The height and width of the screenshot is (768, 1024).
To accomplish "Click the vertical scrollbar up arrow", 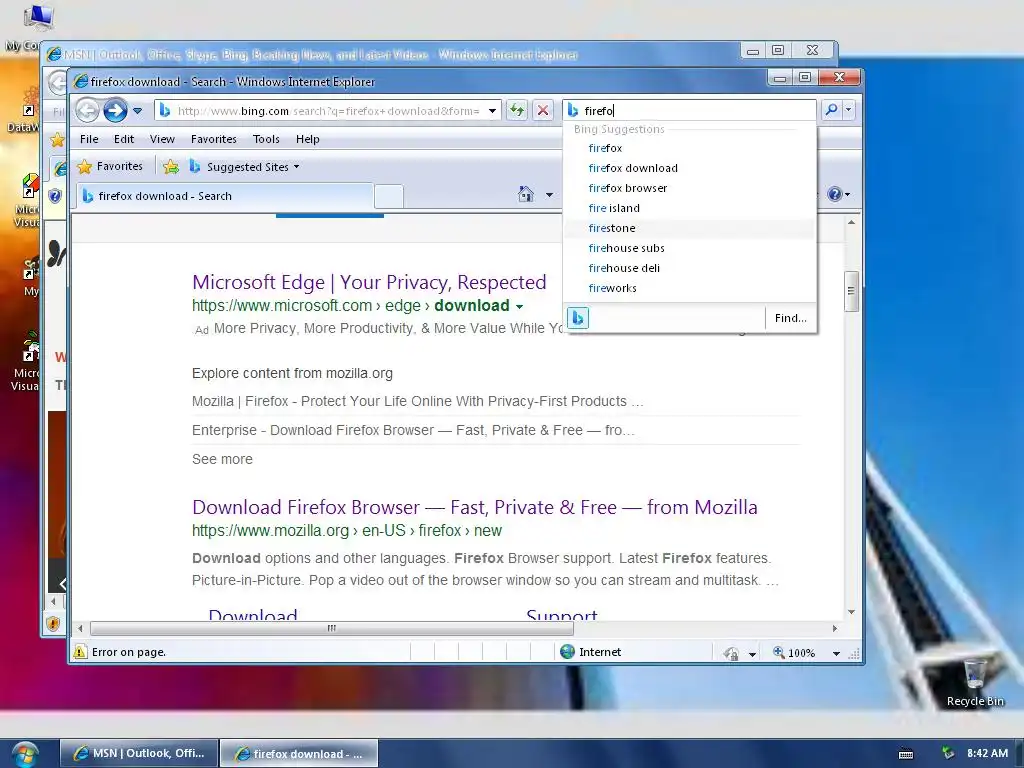I will click(851, 223).
